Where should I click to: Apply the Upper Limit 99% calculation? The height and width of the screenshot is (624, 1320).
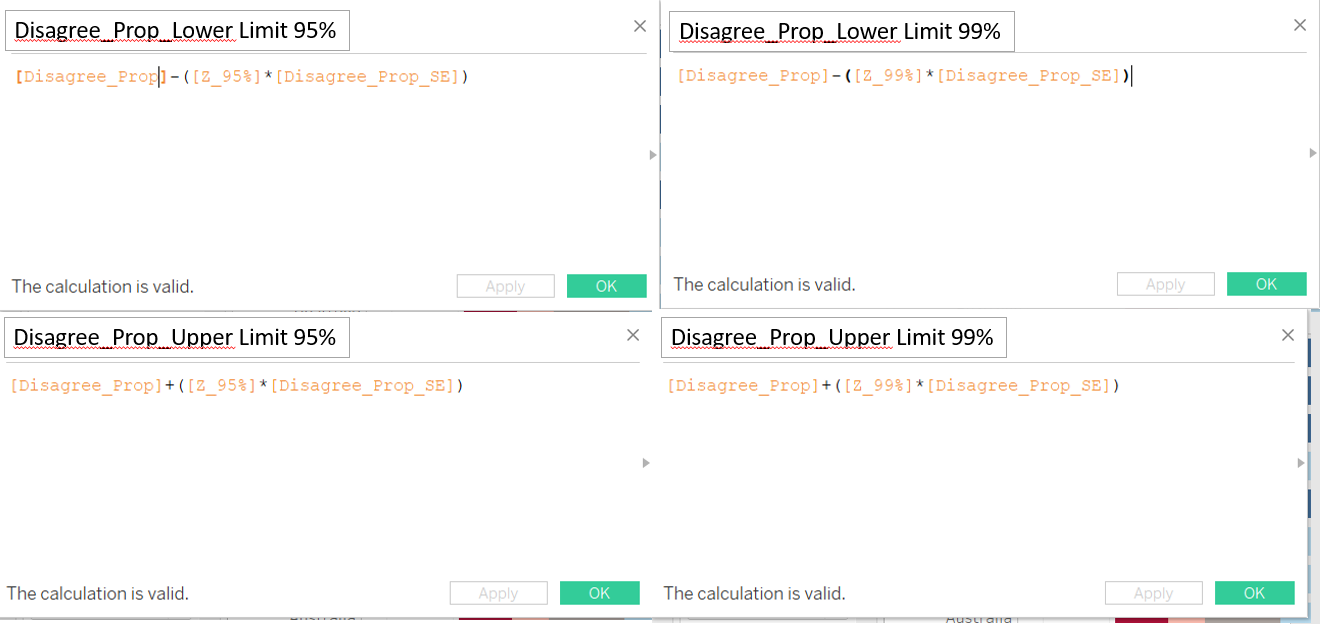[1153, 593]
